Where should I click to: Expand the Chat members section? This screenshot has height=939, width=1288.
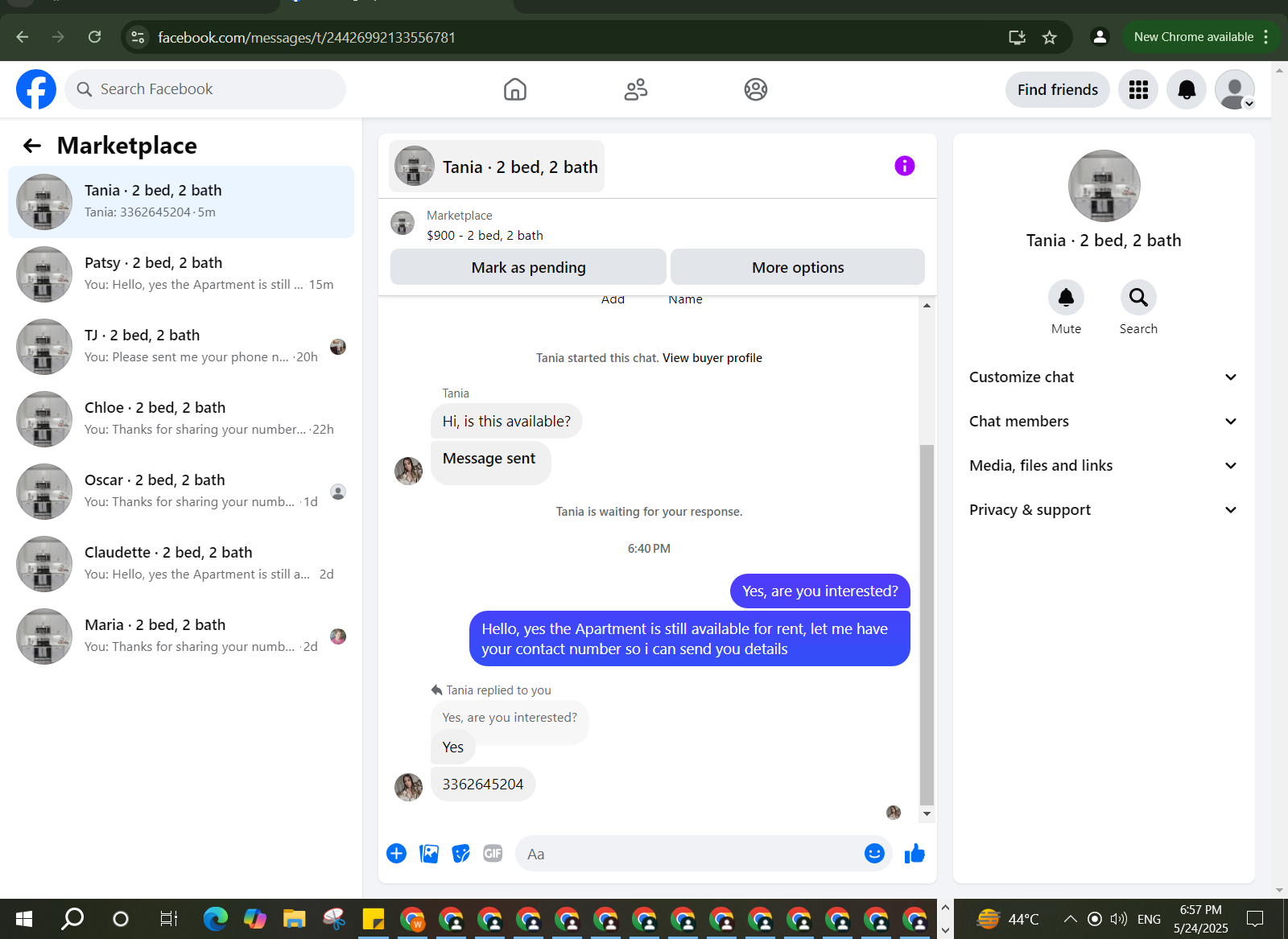click(1104, 422)
